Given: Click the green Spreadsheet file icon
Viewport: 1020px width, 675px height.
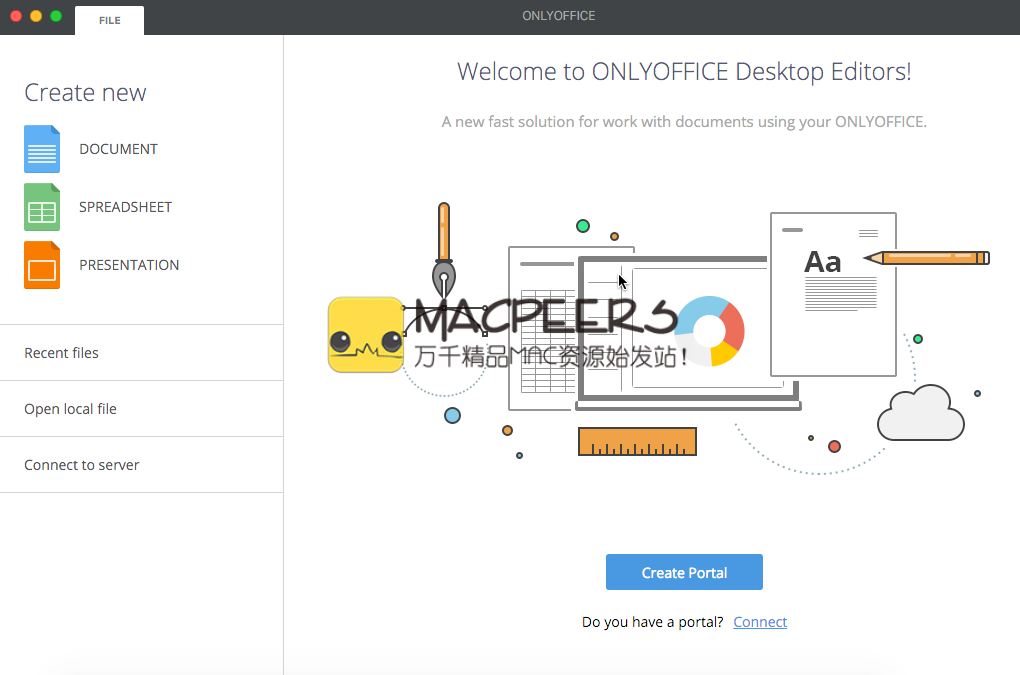Looking at the screenshot, I should [x=42, y=207].
